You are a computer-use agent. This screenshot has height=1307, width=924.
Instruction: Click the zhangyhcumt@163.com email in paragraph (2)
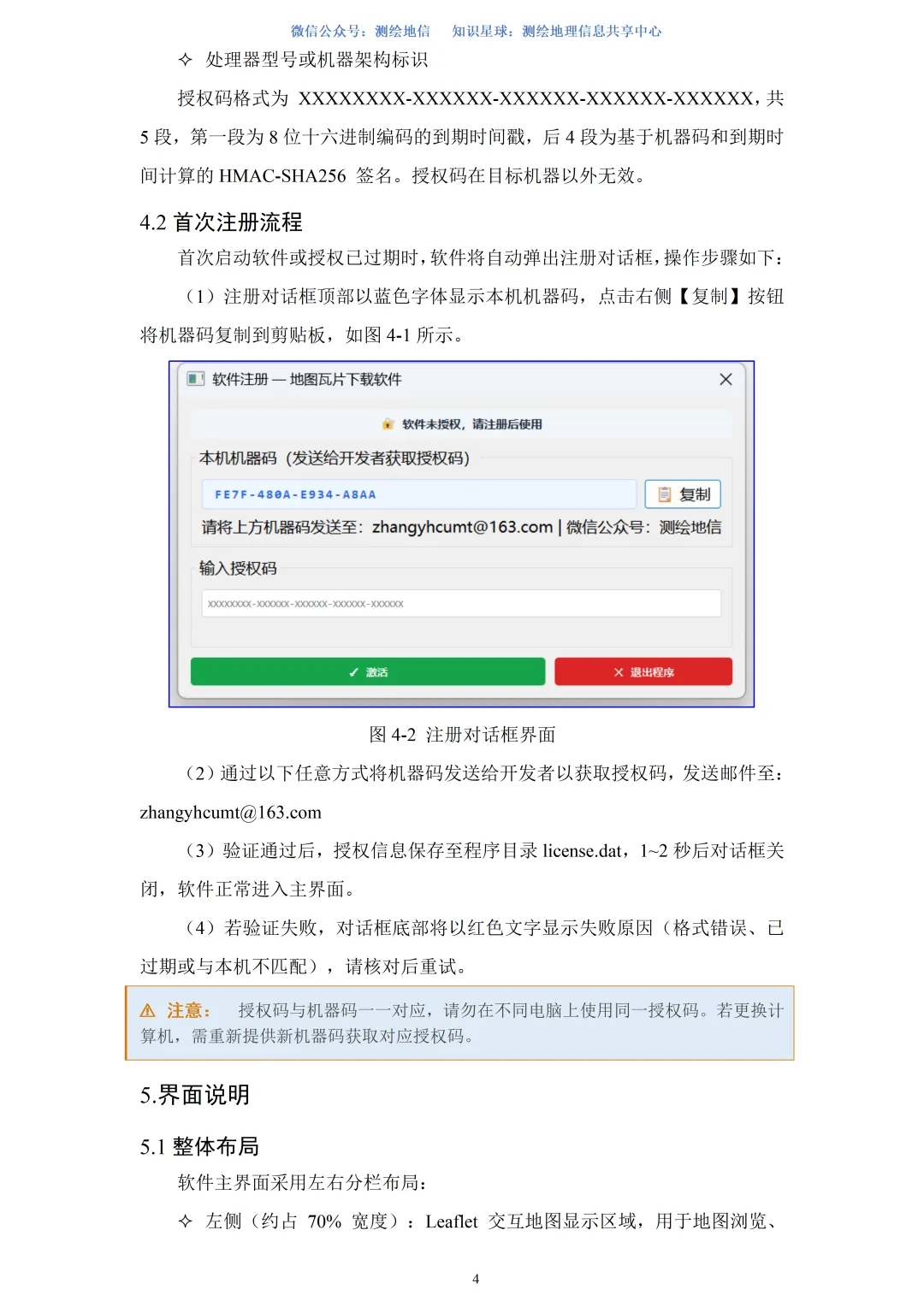tap(231, 813)
